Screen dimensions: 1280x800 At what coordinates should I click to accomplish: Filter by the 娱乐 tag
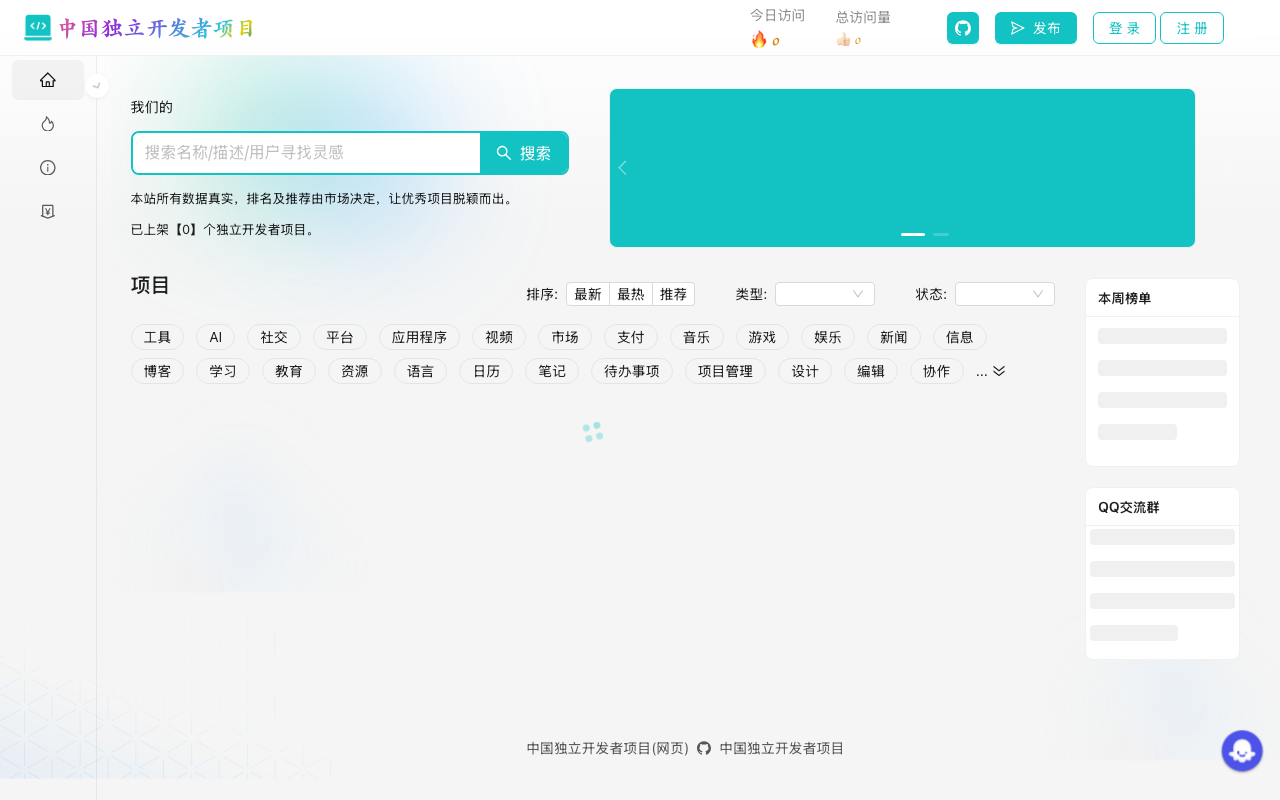point(828,337)
